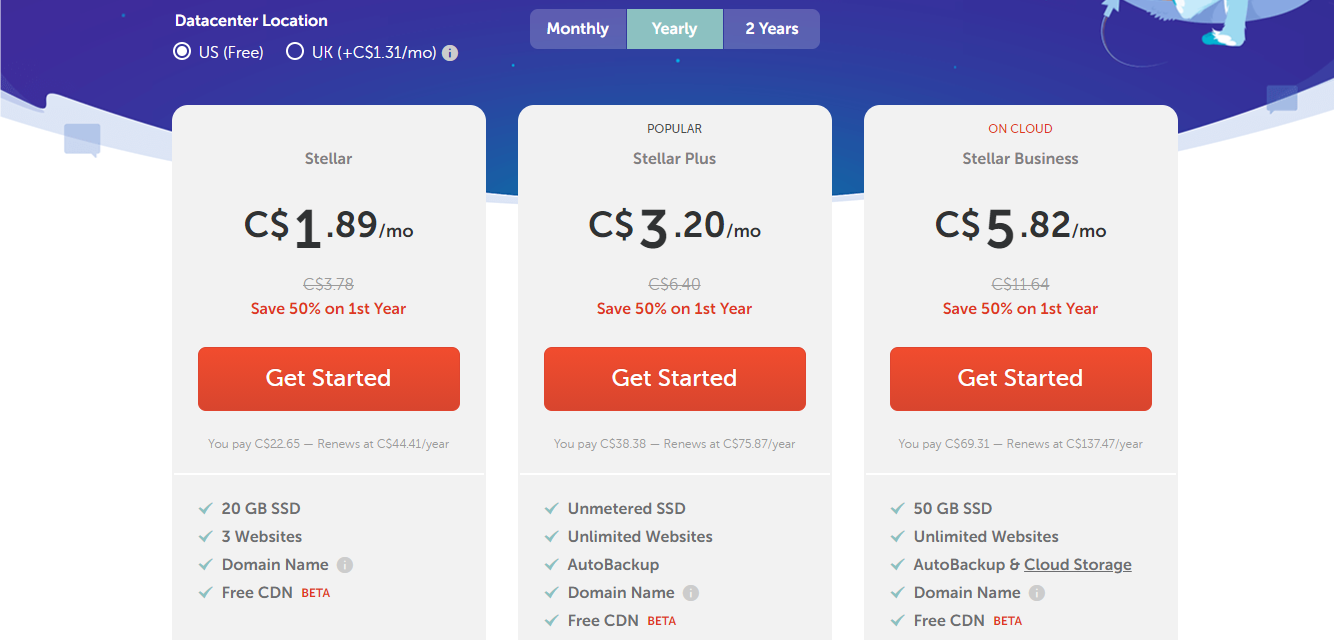Viewport: 1334px width, 640px height.
Task: Click checkmark icon next to Unmetered SSD
Action: [552, 509]
